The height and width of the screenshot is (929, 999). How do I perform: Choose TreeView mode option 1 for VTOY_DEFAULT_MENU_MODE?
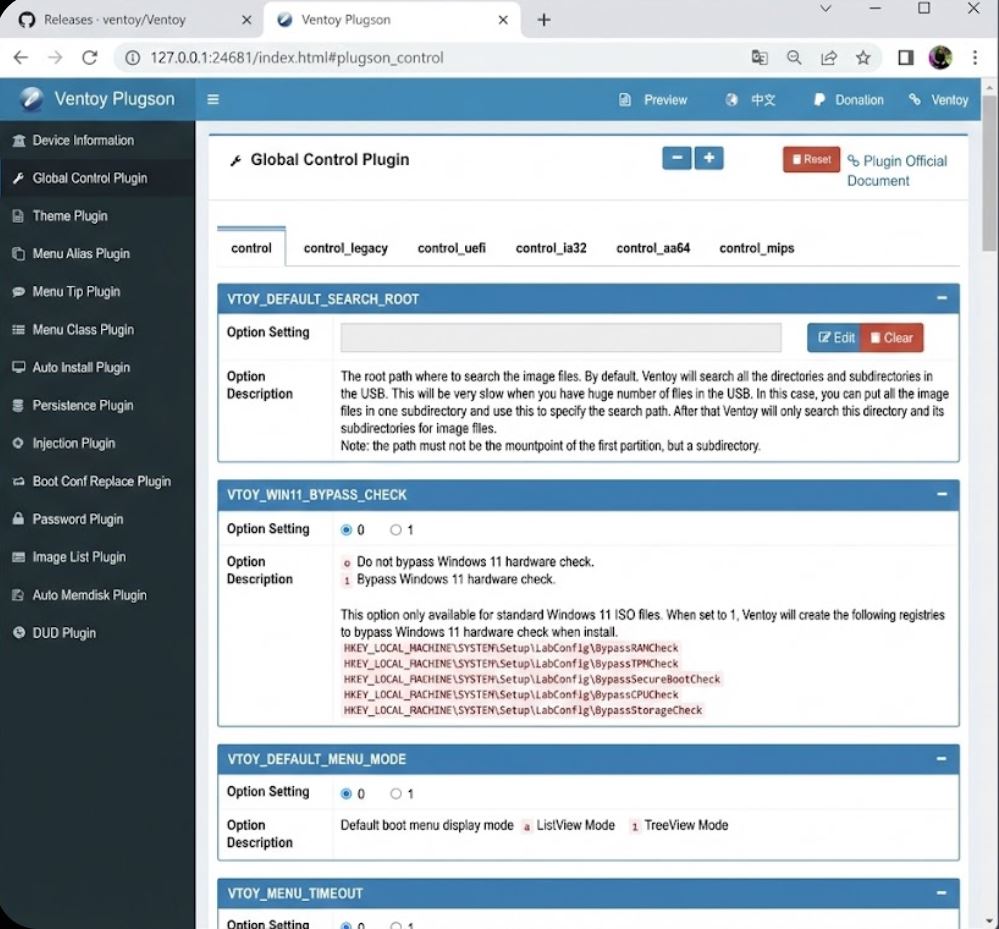tap(396, 794)
